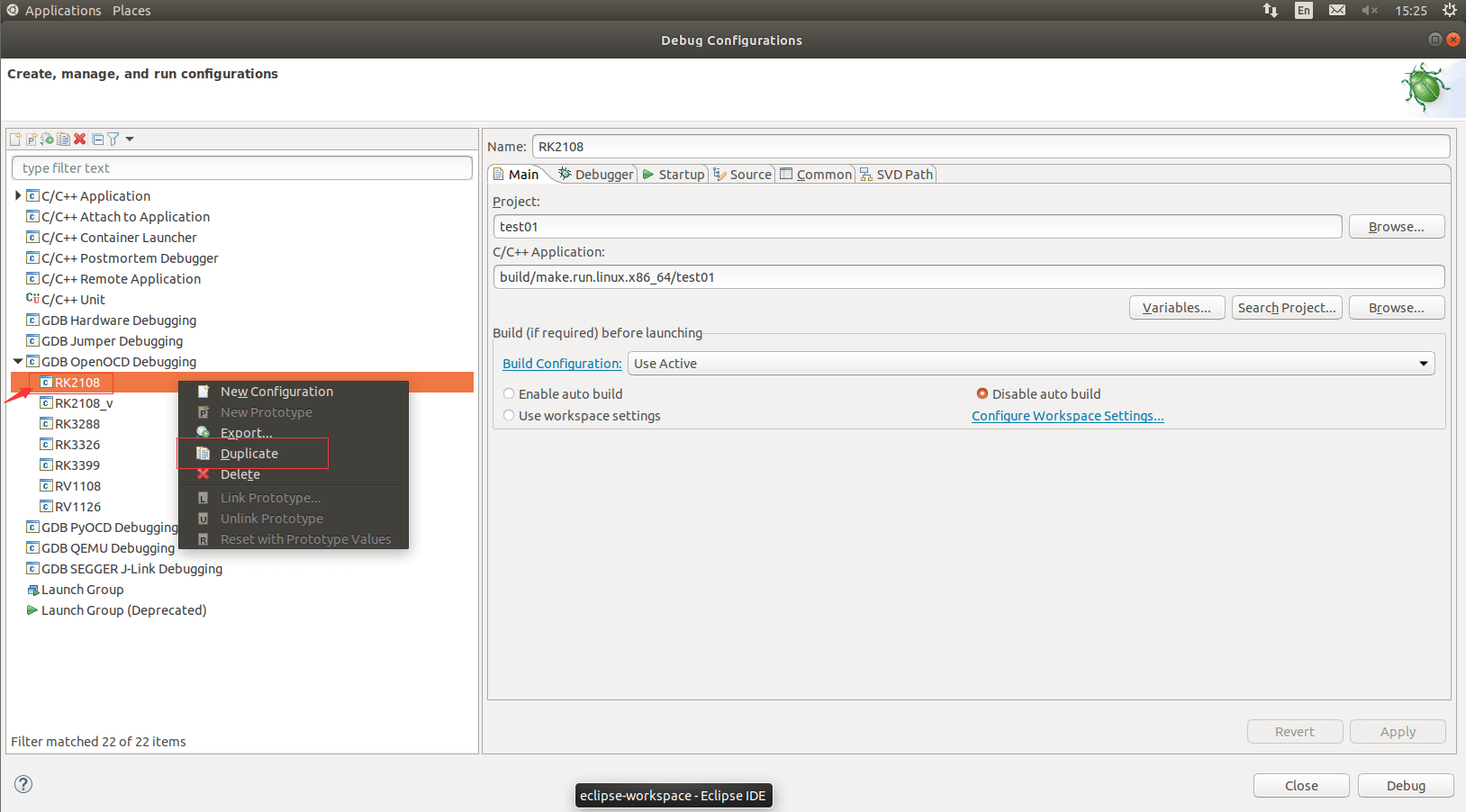Collapse the GDB OpenOCD Debugging node

pos(18,361)
